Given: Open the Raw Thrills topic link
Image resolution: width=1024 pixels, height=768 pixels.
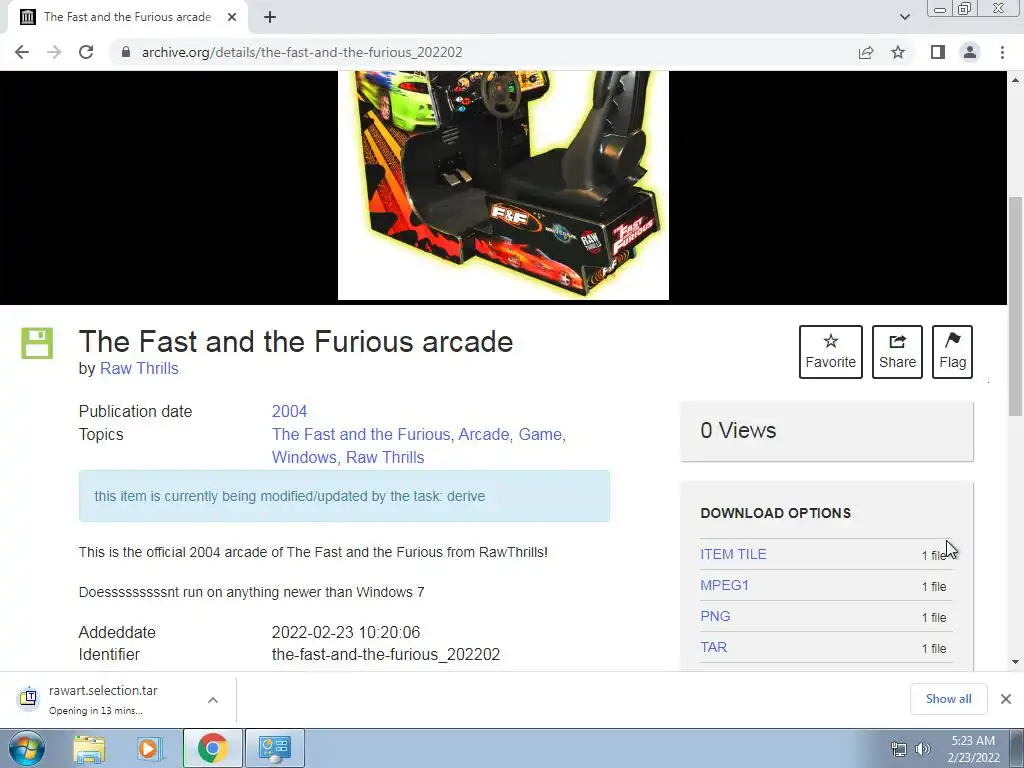Looking at the screenshot, I should pos(385,457).
